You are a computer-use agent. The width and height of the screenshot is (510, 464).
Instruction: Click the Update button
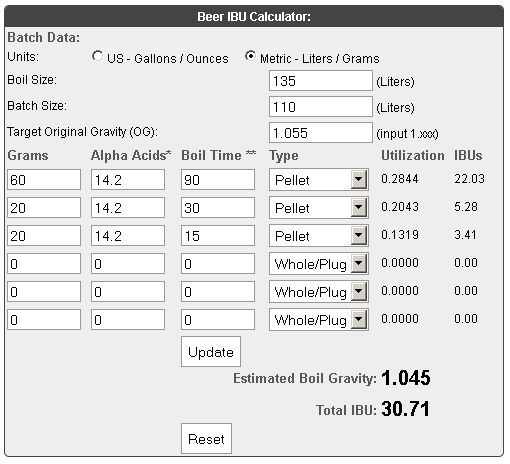[x=211, y=352]
